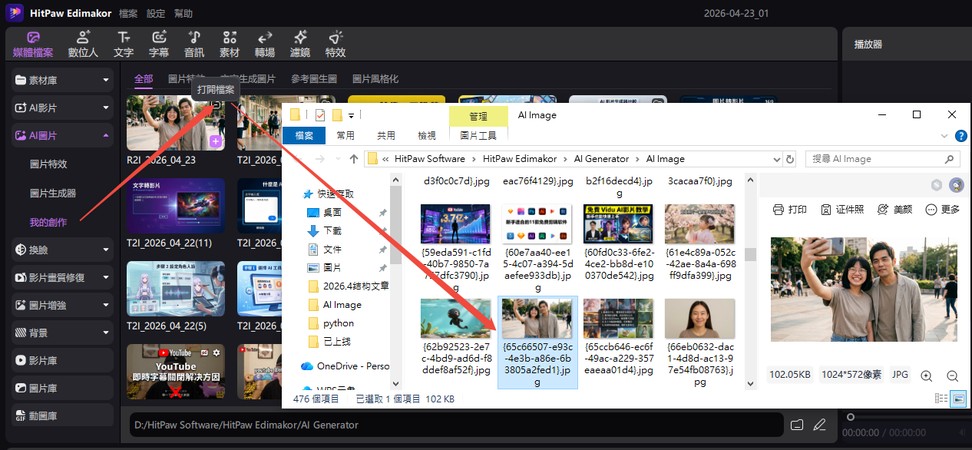Image resolution: width=972 pixels, height=450 pixels.
Task: Open the 轉場 transitions panel
Action: pyautogui.click(x=265, y=45)
